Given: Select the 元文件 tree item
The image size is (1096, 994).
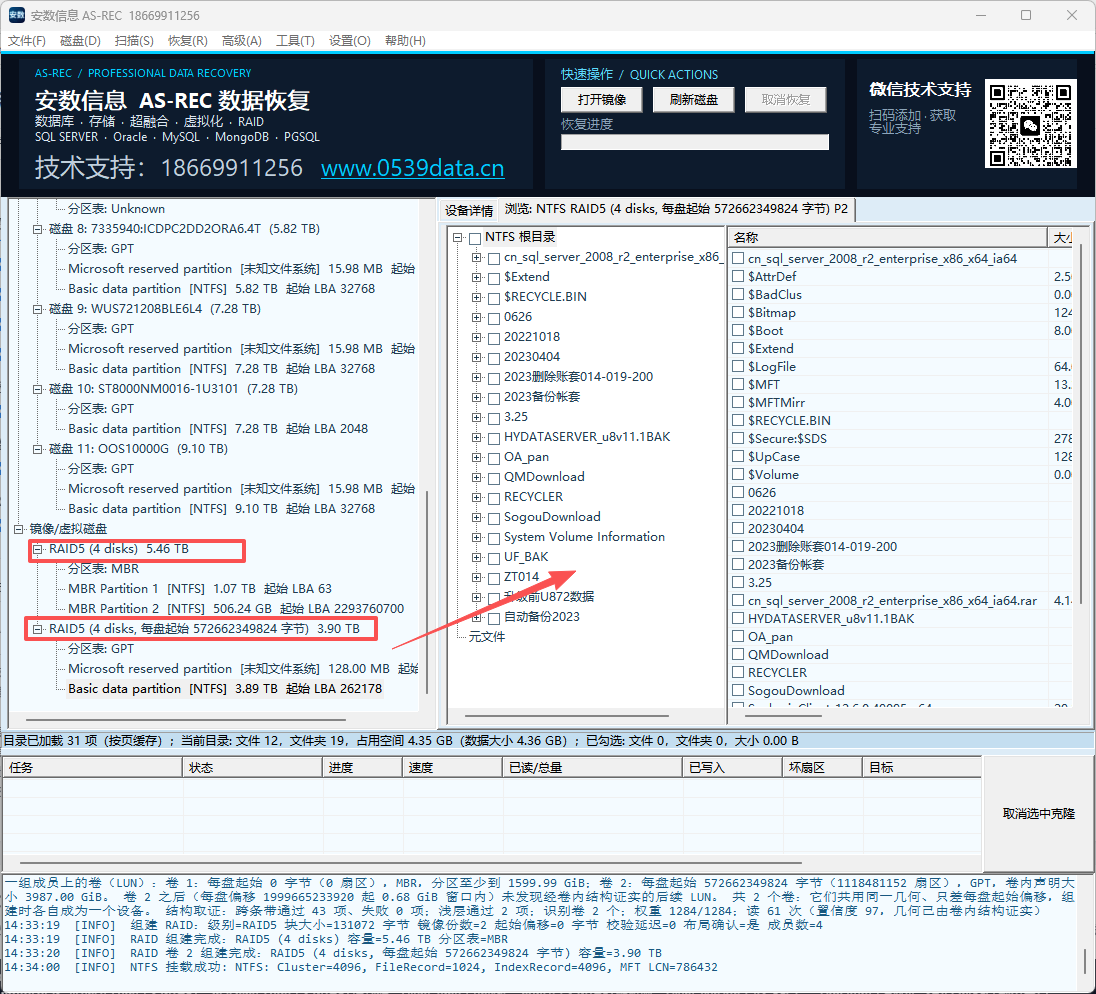Looking at the screenshot, I should point(486,637).
